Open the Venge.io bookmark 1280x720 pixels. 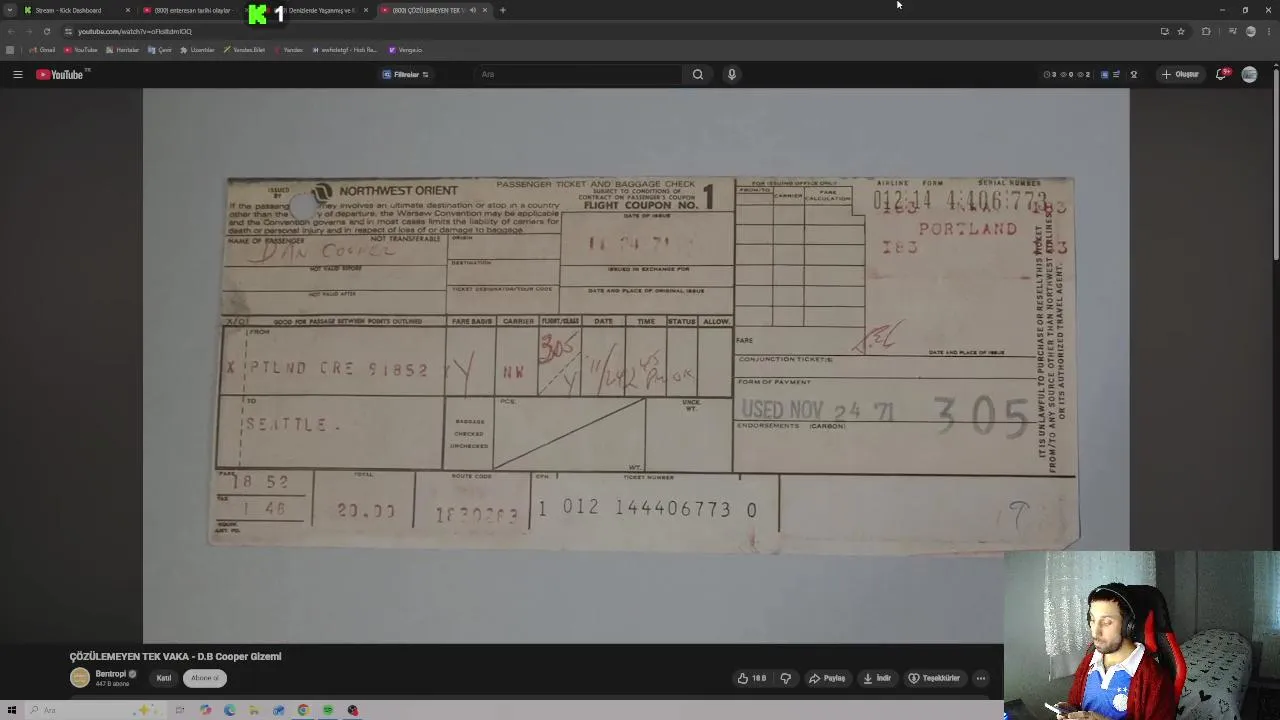click(x=405, y=50)
